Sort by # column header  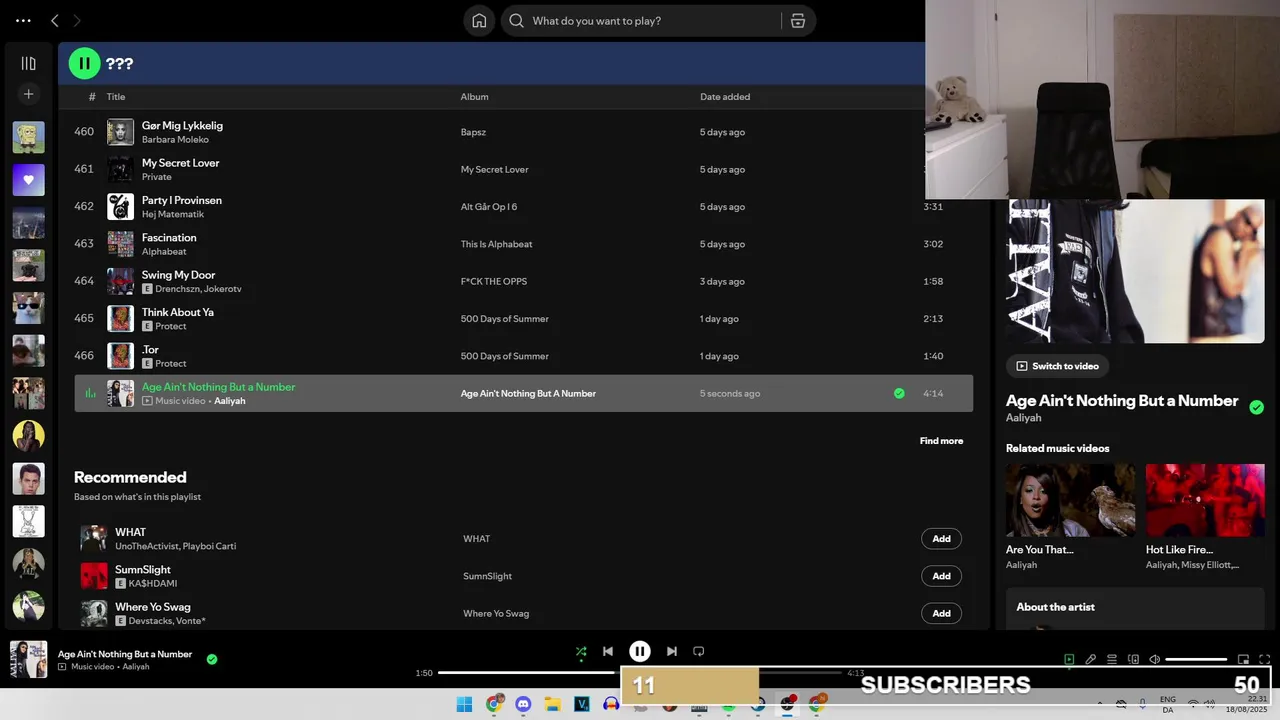point(92,97)
